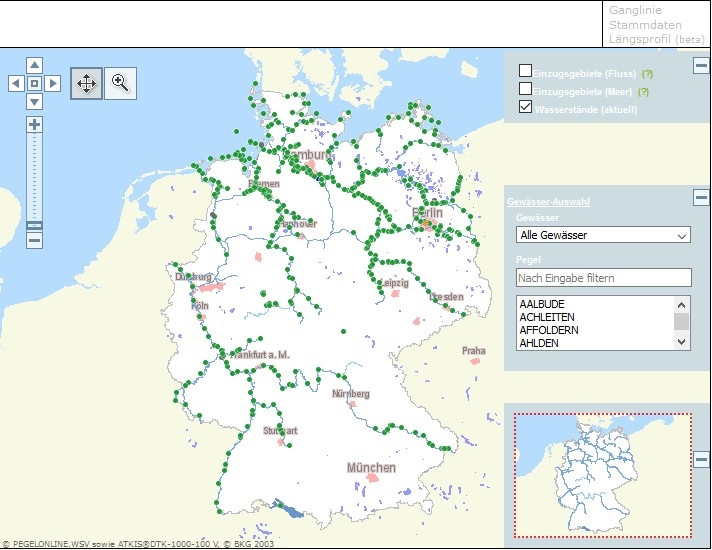712x550 pixels.
Task: Pan the map east with right arrow
Action: tap(53, 84)
